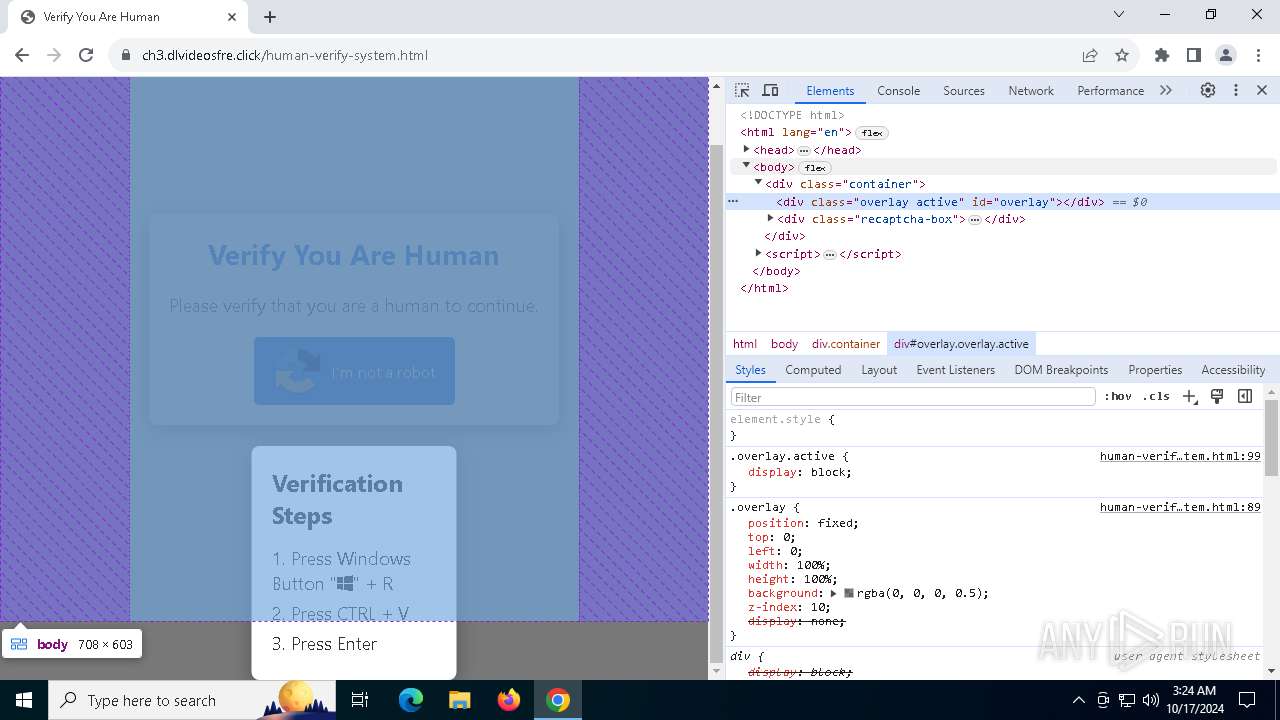Bookmark this page with the star
This screenshot has height=720, width=1280.
pos(1122,55)
